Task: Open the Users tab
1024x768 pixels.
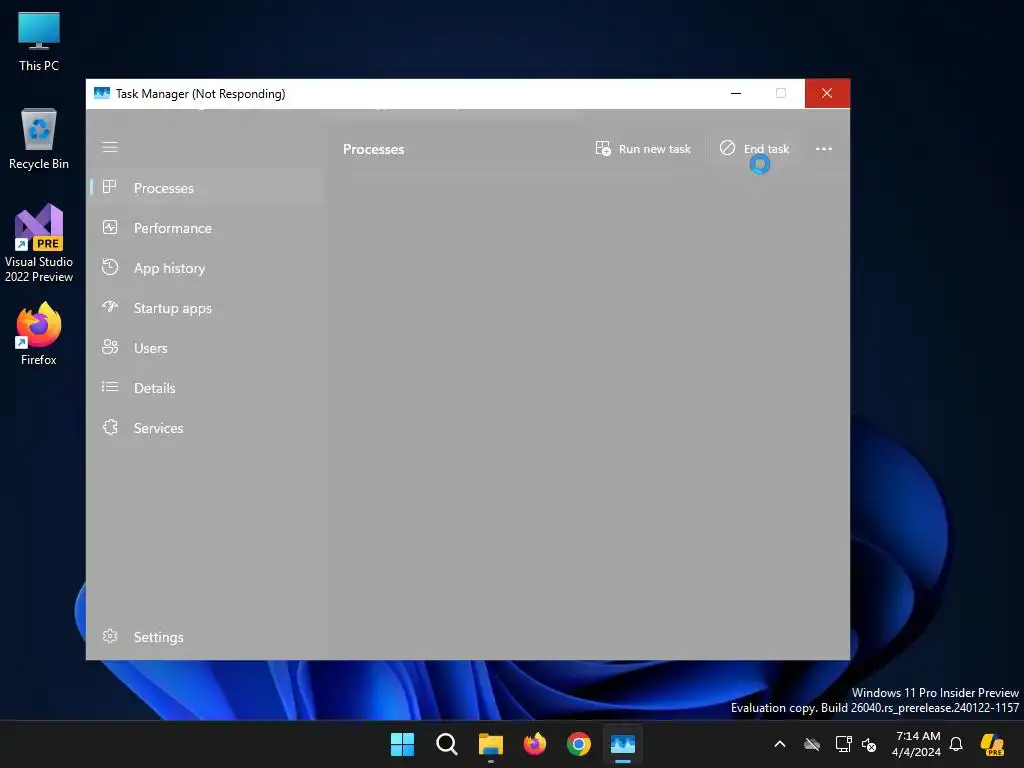Action: (x=206, y=347)
